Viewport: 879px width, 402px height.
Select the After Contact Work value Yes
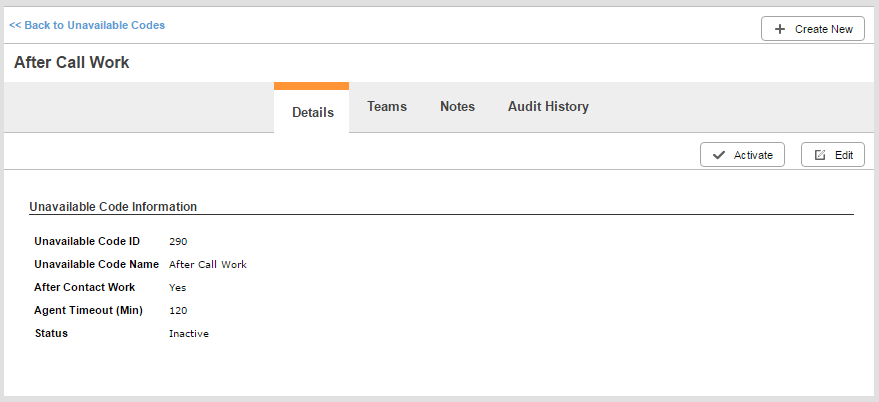177,287
